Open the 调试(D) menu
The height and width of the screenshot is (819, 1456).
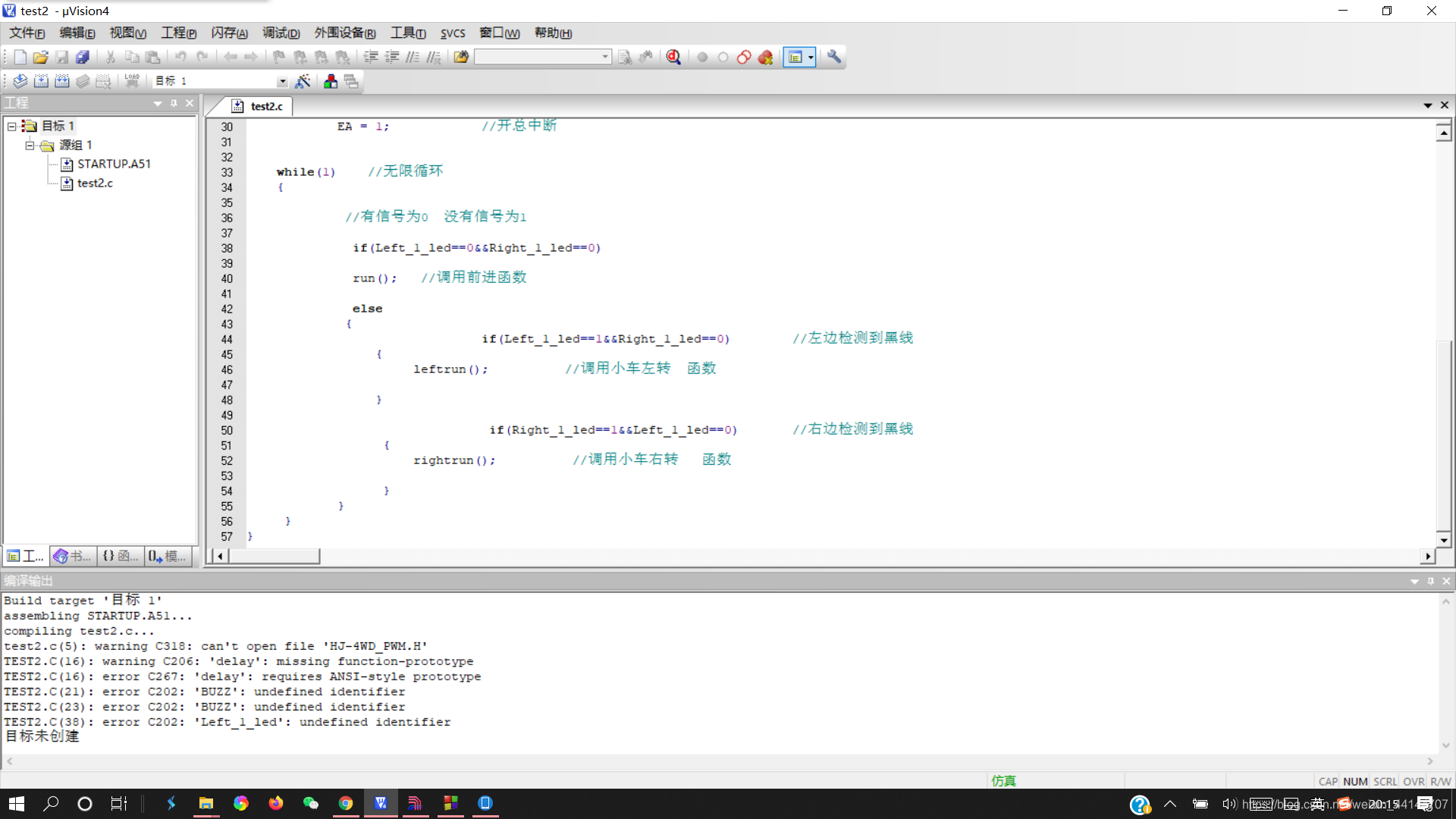(281, 33)
